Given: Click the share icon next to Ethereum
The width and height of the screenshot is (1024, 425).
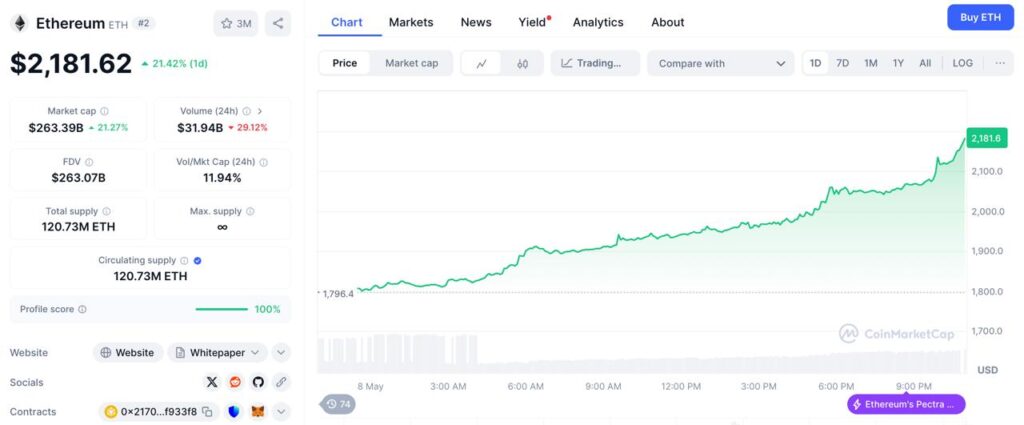Looking at the screenshot, I should 278,23.
